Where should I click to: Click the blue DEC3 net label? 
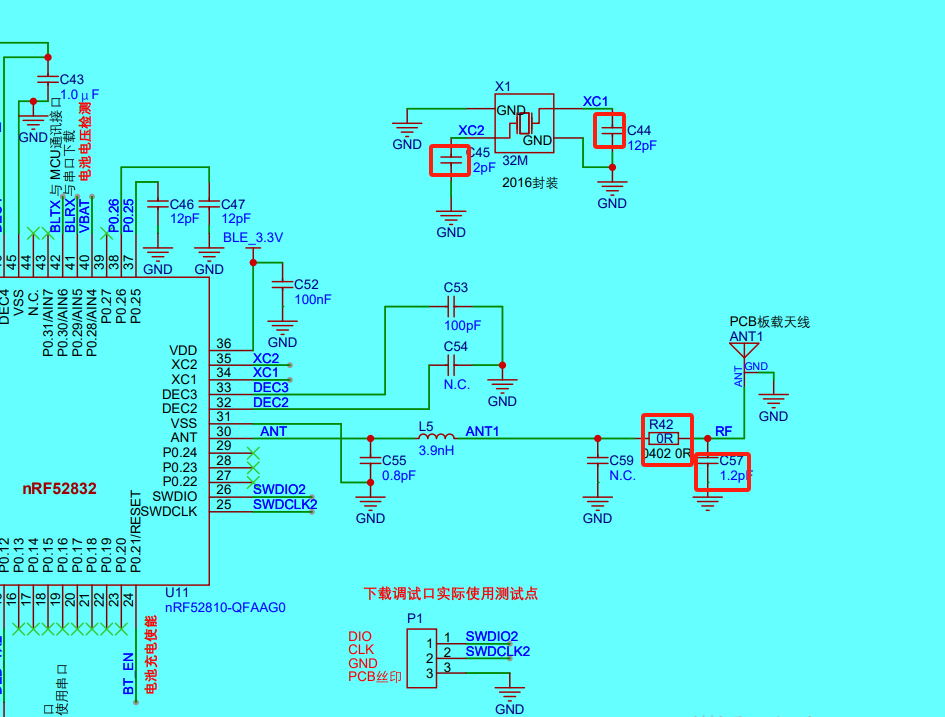271,387
